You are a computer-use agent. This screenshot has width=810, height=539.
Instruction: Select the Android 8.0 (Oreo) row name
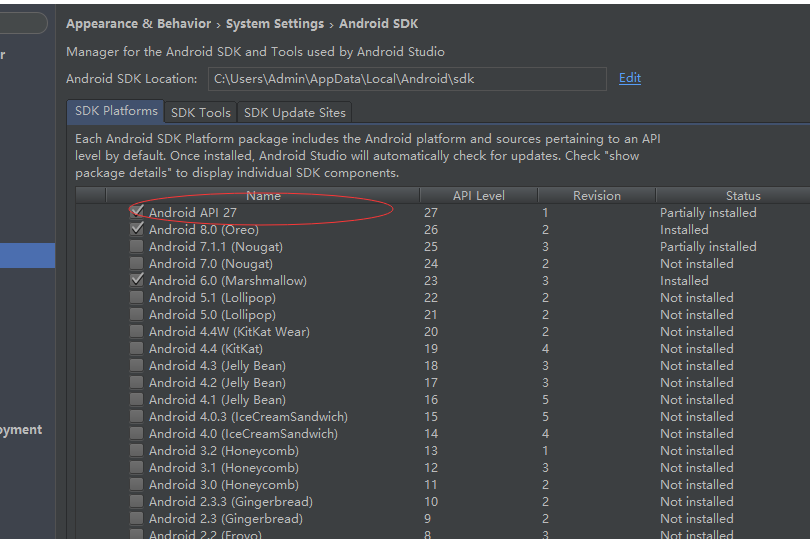[x=204, y=229]
